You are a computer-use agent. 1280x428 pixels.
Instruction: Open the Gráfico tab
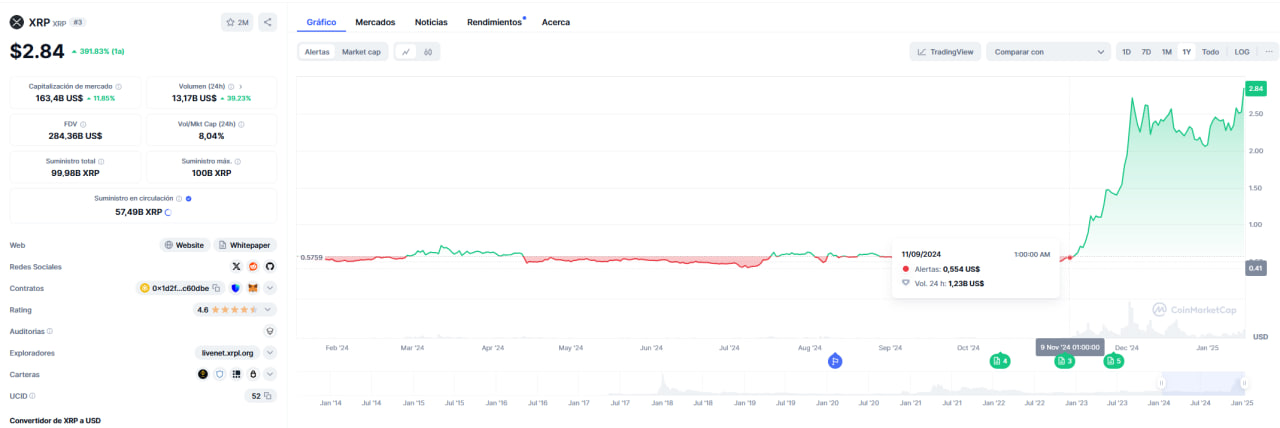(x=321, y=22)
